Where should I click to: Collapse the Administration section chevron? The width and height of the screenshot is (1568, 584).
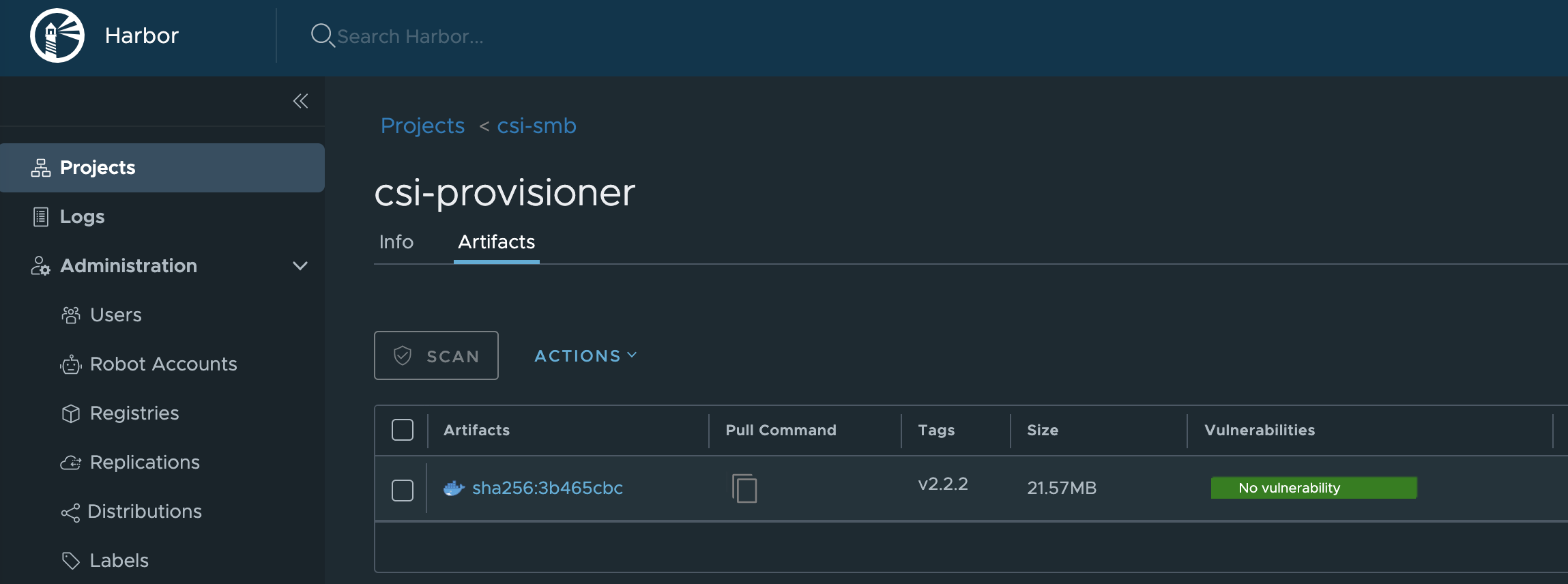coord(300,266)
